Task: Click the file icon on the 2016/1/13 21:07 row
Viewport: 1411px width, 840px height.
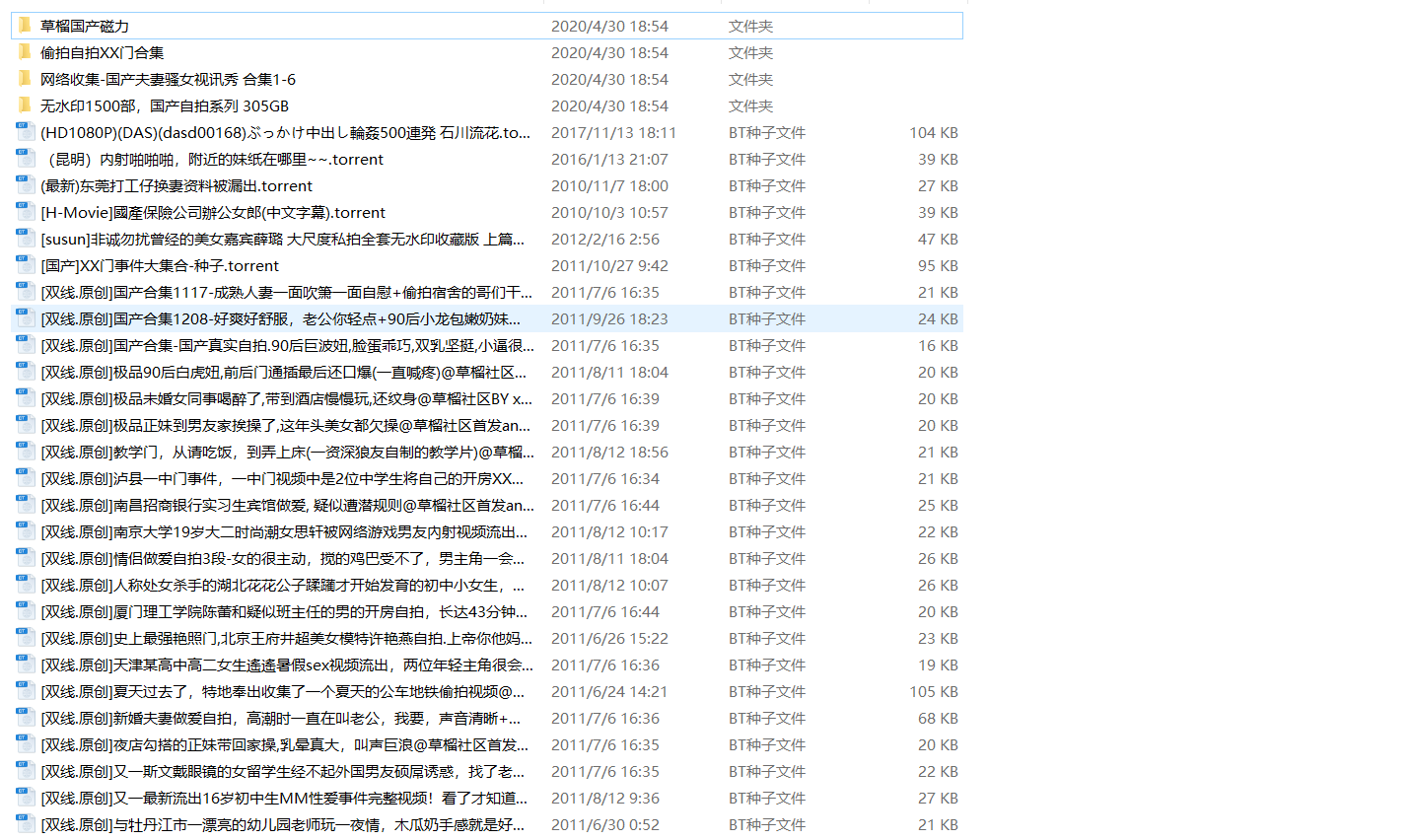Action: pos(26,159)
